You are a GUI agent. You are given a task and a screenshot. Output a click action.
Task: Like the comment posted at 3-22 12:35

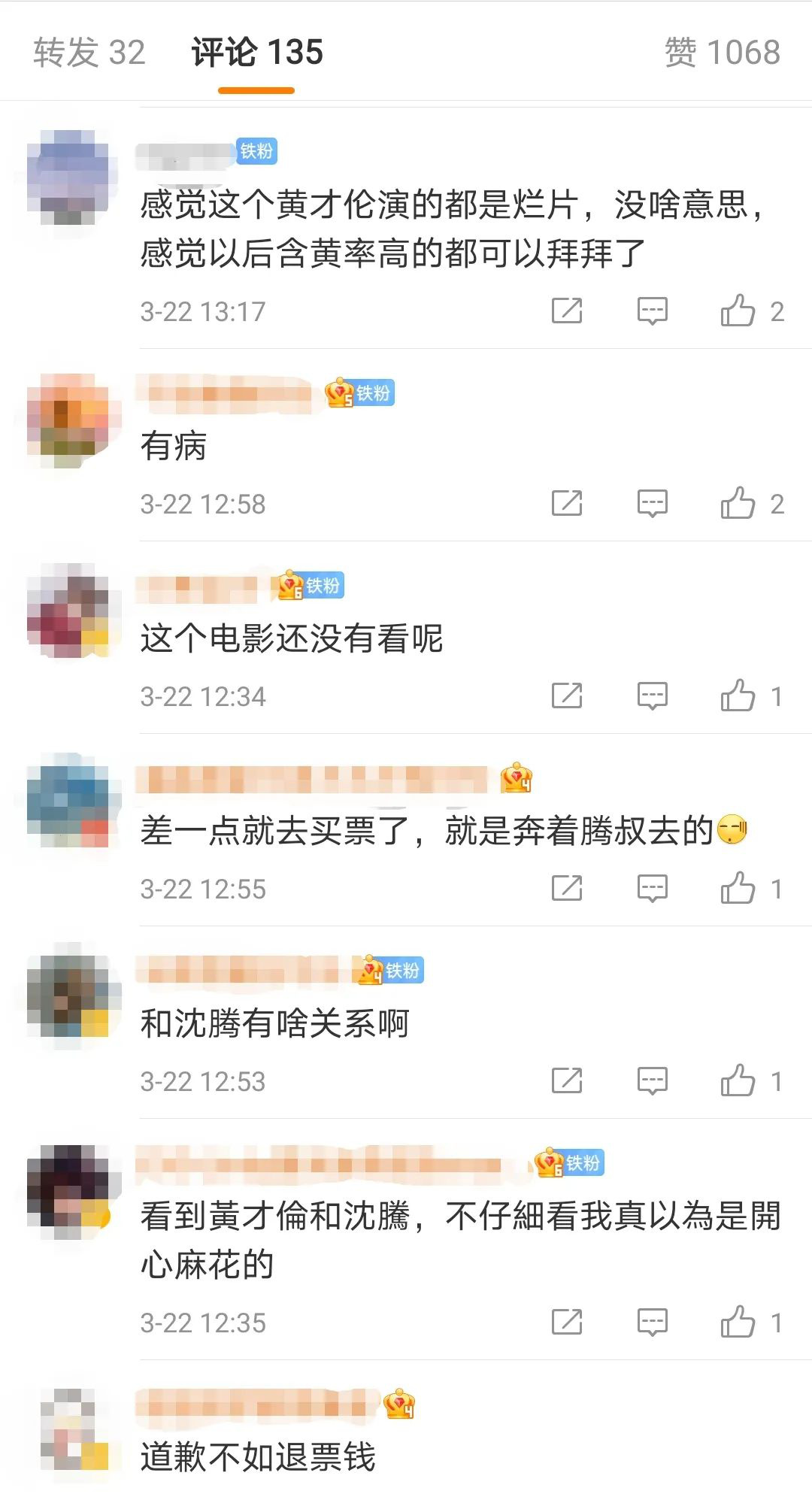point(752,1322)
